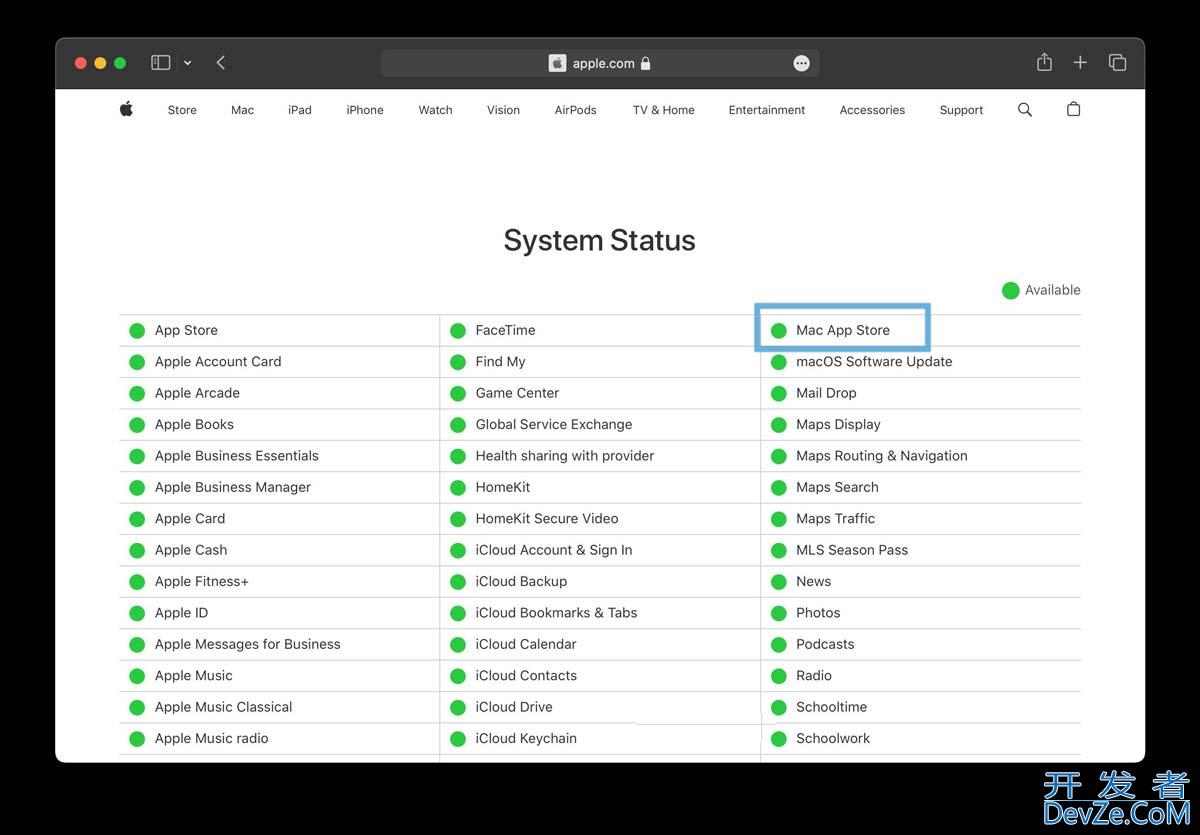Open the iPad menu item
The height and width of the screenshot is (835, 1200).
[x=300, y=110]
